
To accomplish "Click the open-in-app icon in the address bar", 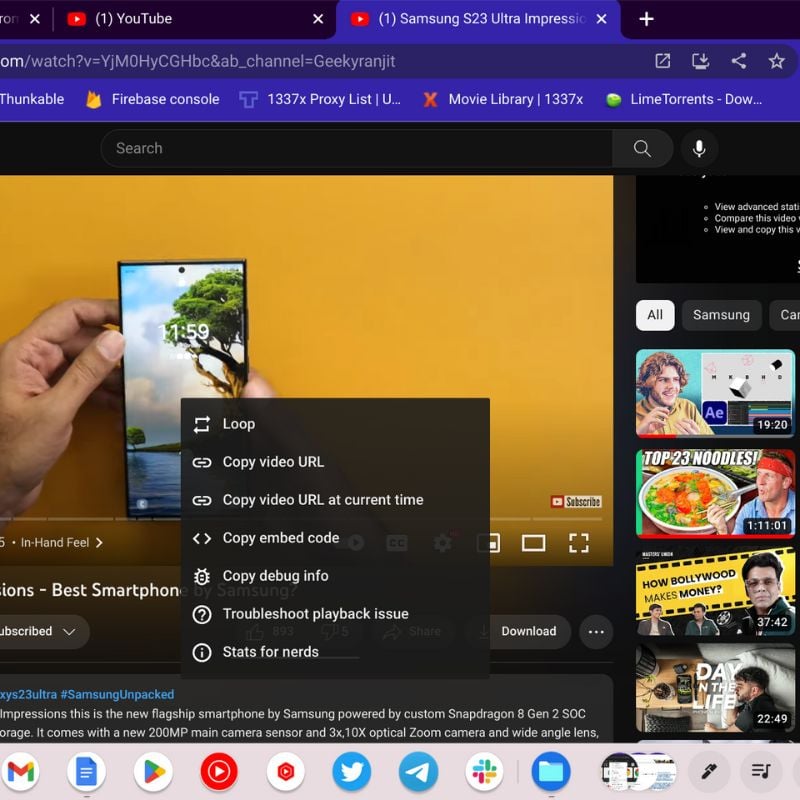I will point(662,61).
